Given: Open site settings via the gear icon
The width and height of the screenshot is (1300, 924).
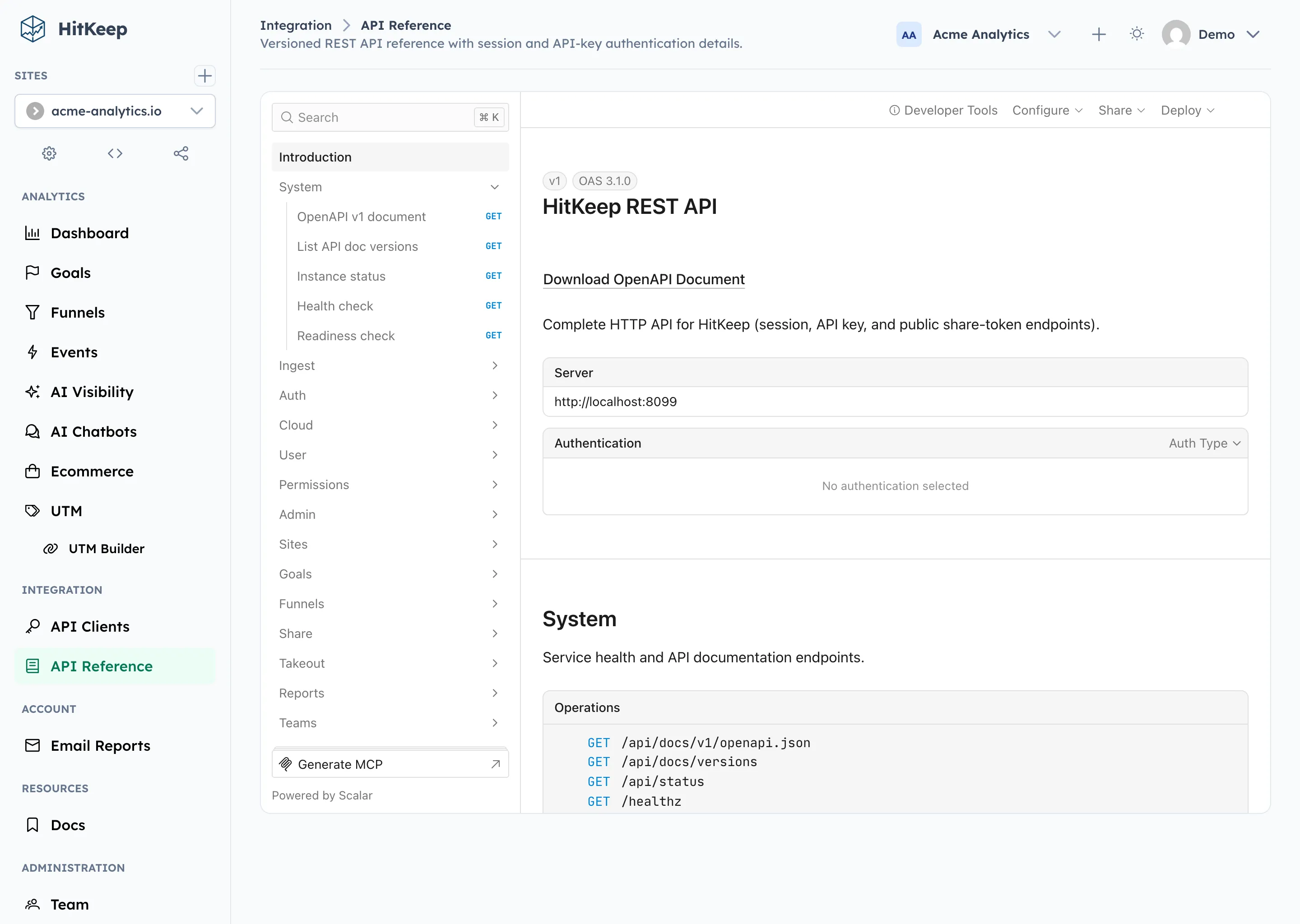Looking at the screenshot, I should click(49, 153).
